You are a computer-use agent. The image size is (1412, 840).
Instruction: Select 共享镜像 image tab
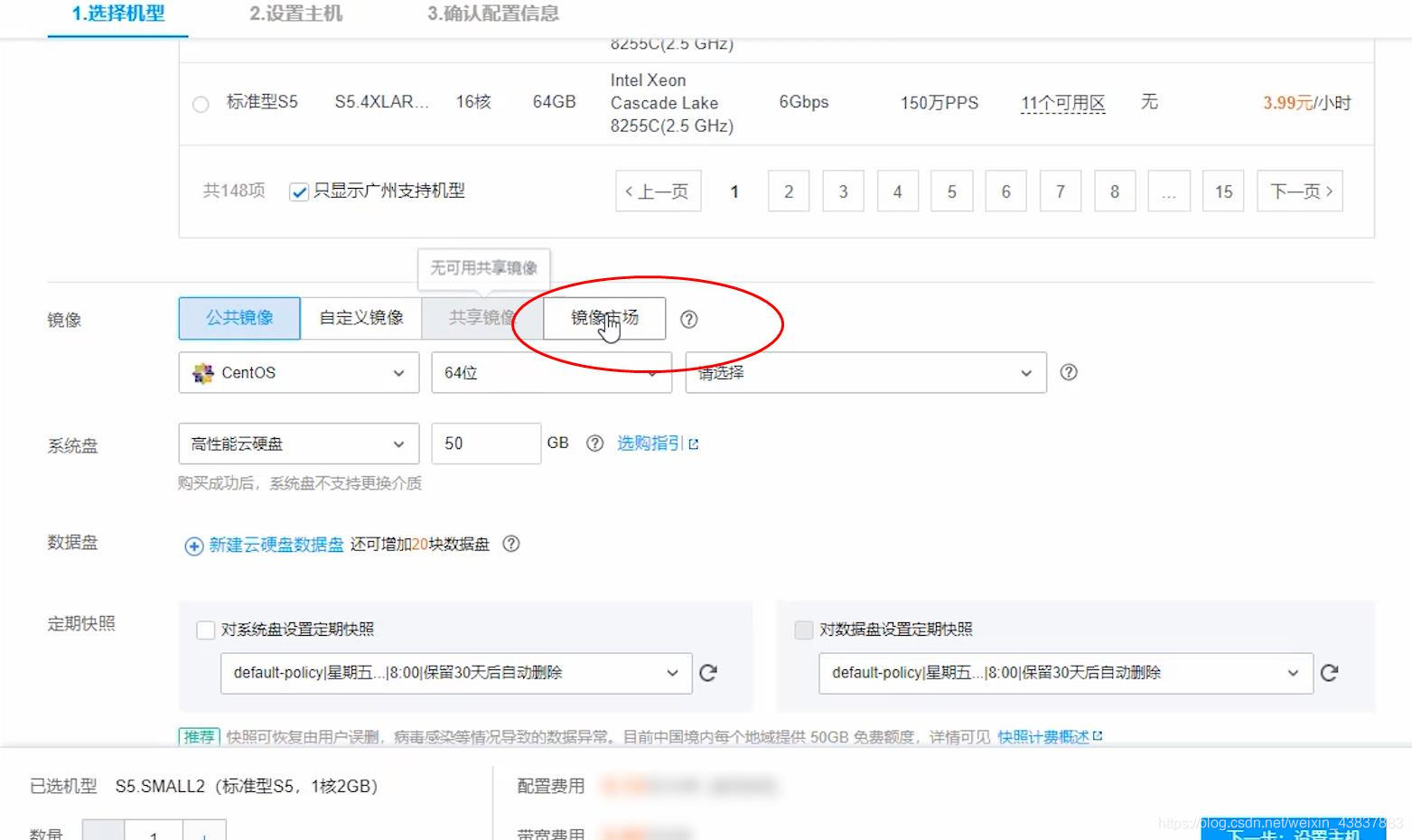pyautogui.click(x=482, y=318)
